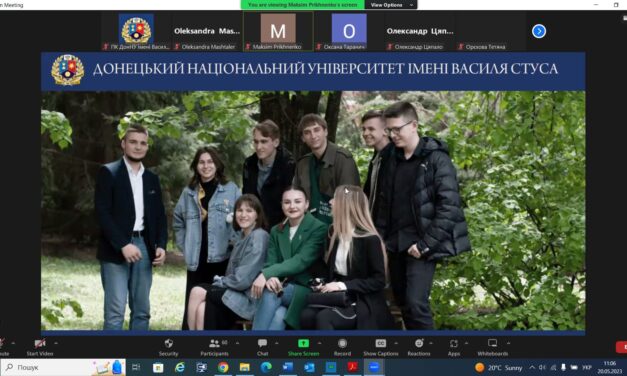Enable Show Captions CC icon
This screenshot has height=376, width=627.
pos(381,343)
